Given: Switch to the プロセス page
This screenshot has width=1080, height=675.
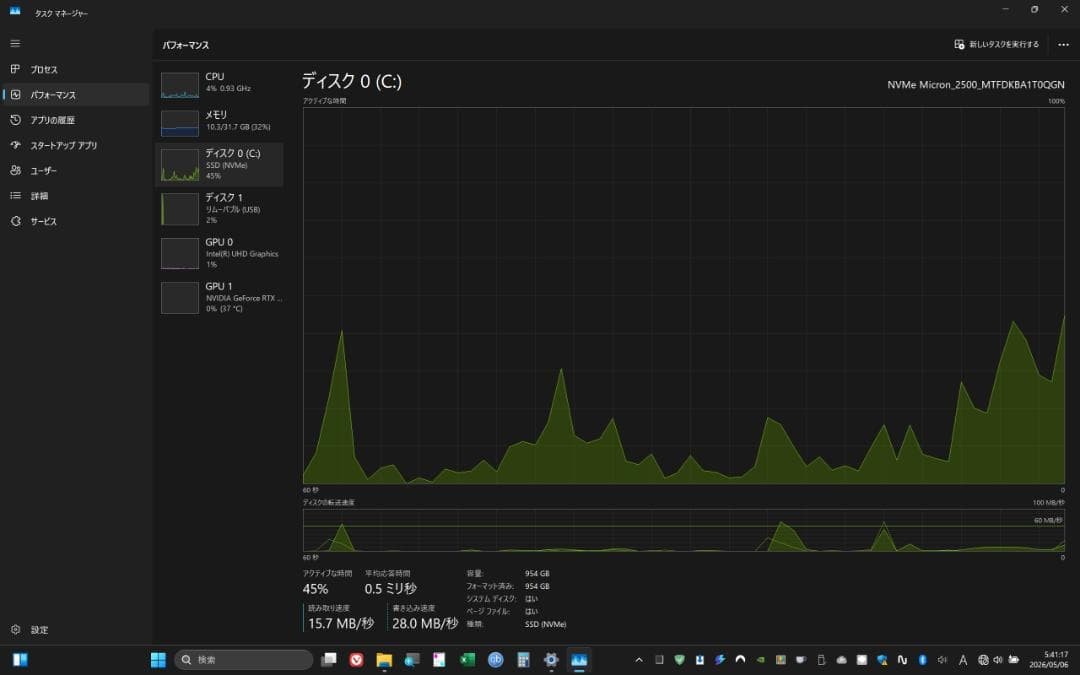Looking at the screenshot, I should 74,69.
